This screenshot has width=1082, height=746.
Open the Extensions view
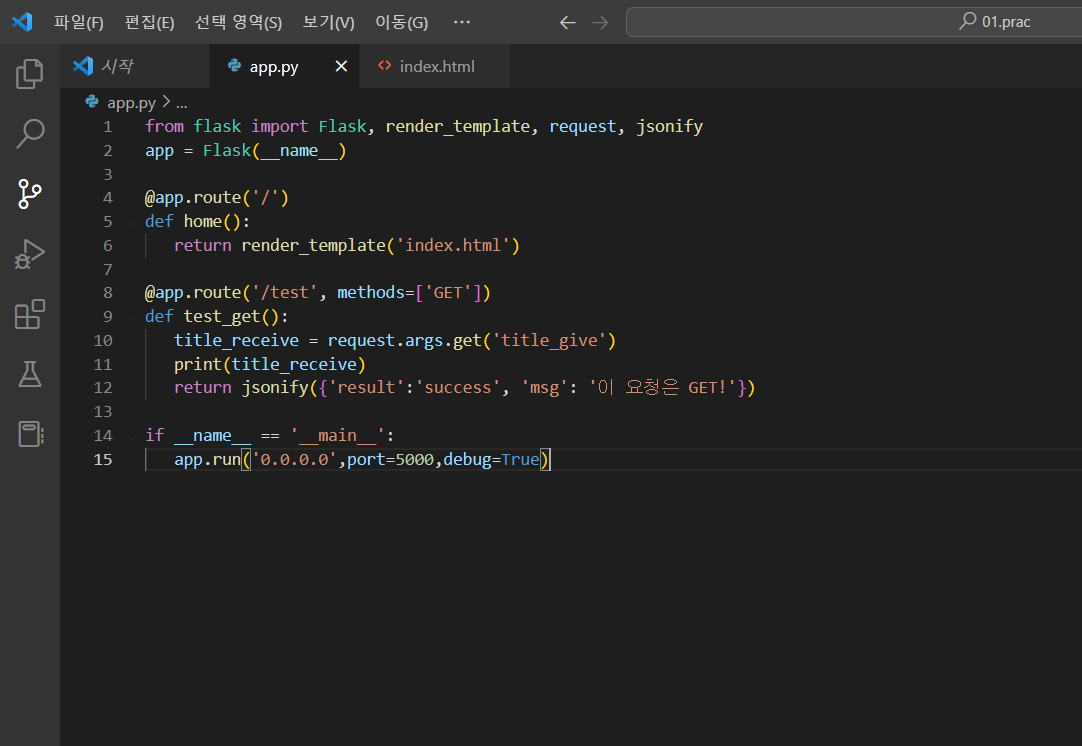click(30, 314)
